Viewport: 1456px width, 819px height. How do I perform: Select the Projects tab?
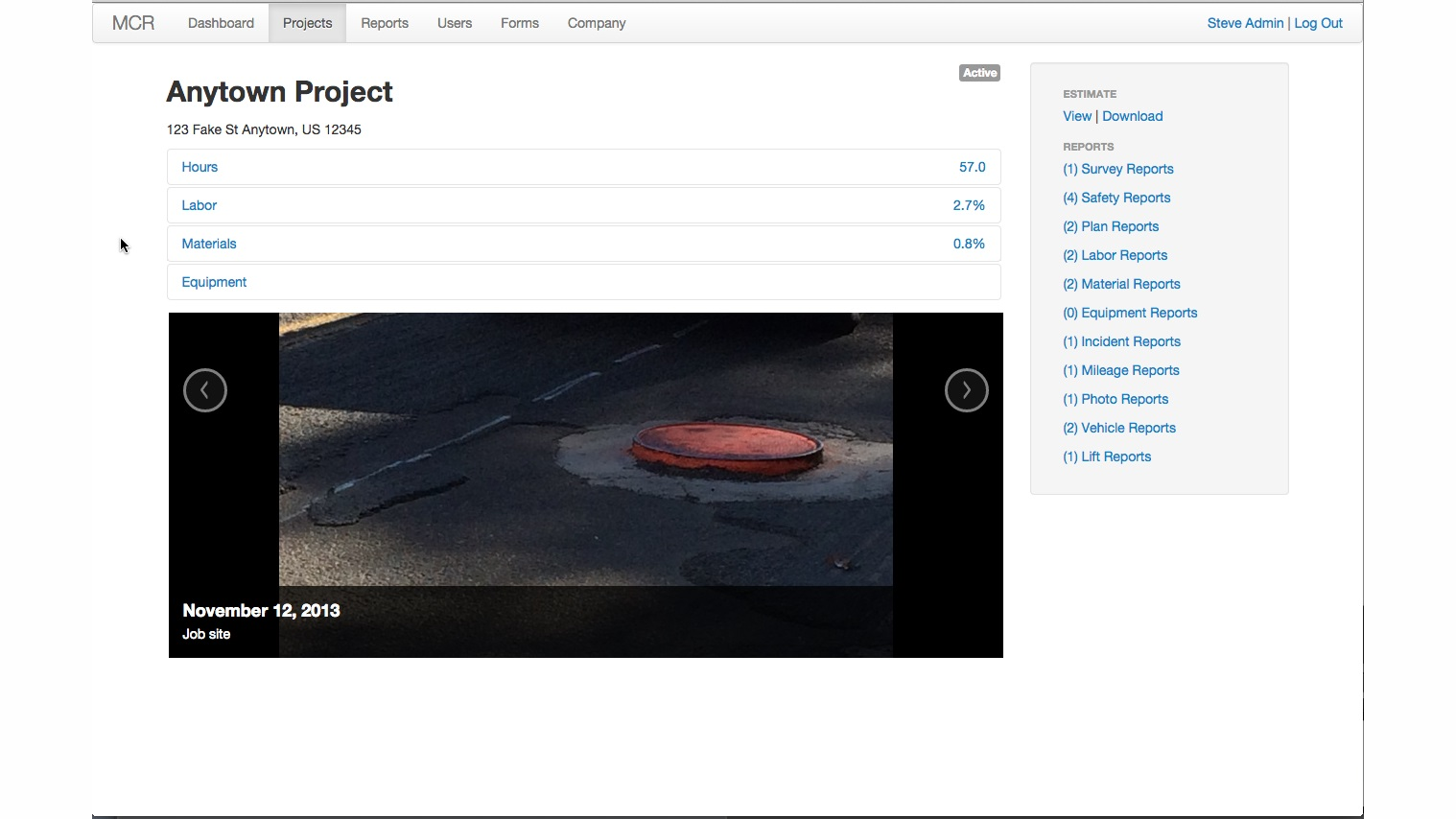307,23
